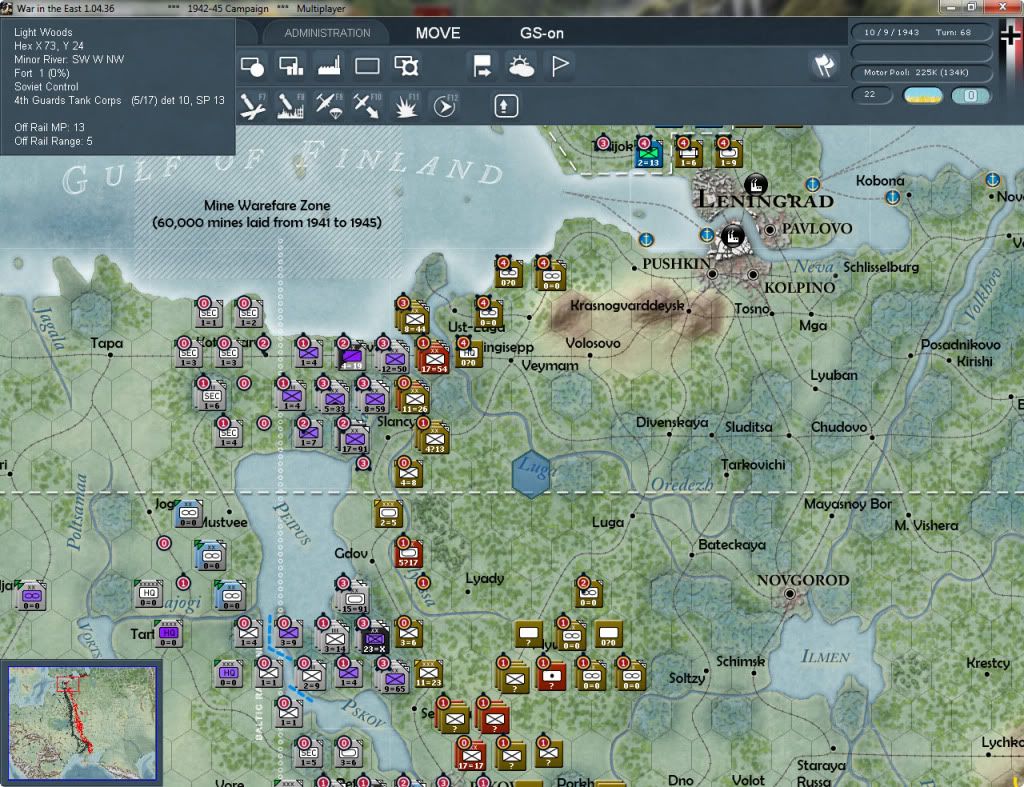
Task: Select the unit counter marked 1=9
Action: pyautogui.click(x=729, y=154)
